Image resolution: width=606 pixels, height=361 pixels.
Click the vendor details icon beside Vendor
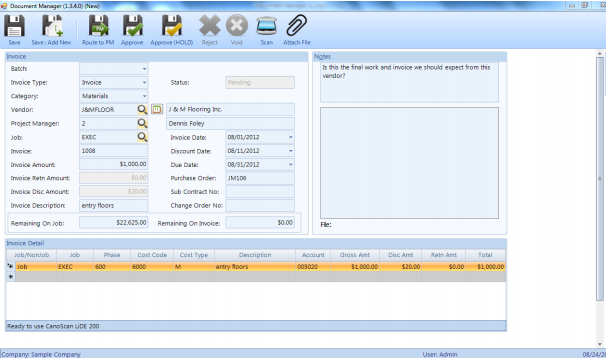157,109
